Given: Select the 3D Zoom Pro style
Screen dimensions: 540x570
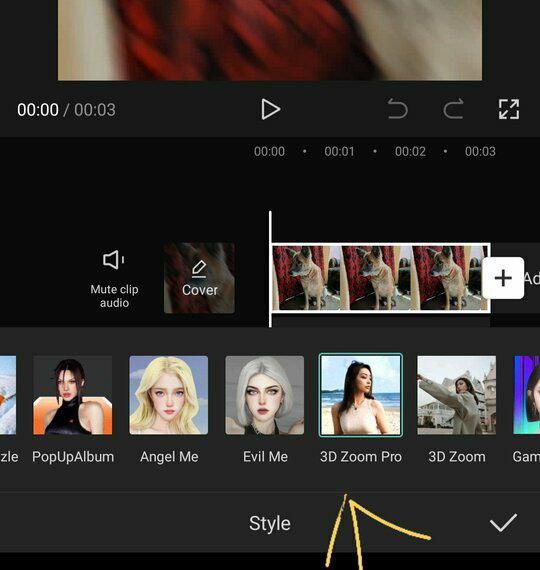Looking at the screenshot, I should coord(361,395).
